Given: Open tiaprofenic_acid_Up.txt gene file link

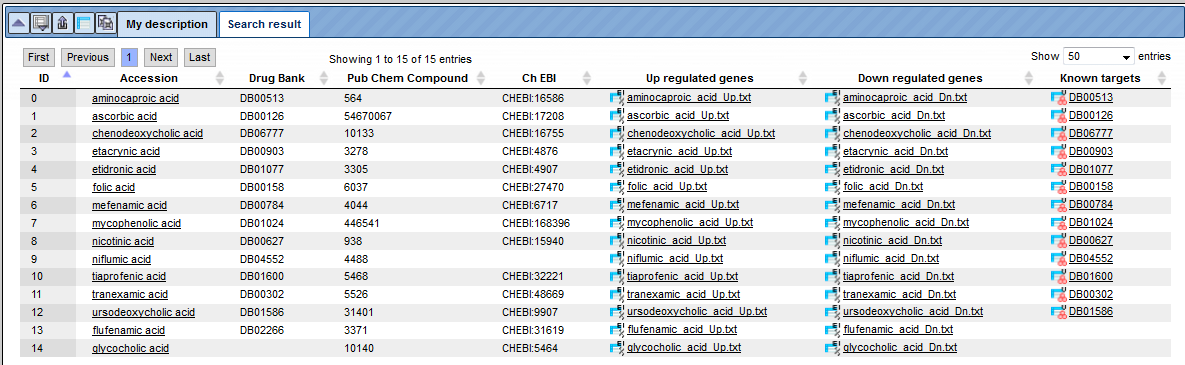Looking at the screenshot, I should (x=682, y=277).
